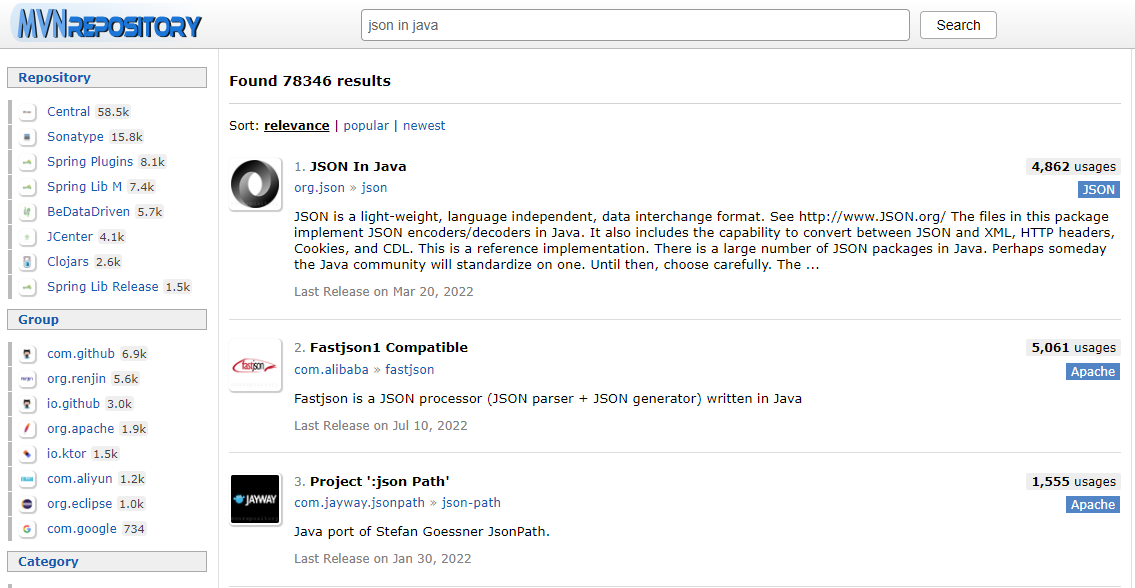Filter by io.github group link

(x=74, y=404)
